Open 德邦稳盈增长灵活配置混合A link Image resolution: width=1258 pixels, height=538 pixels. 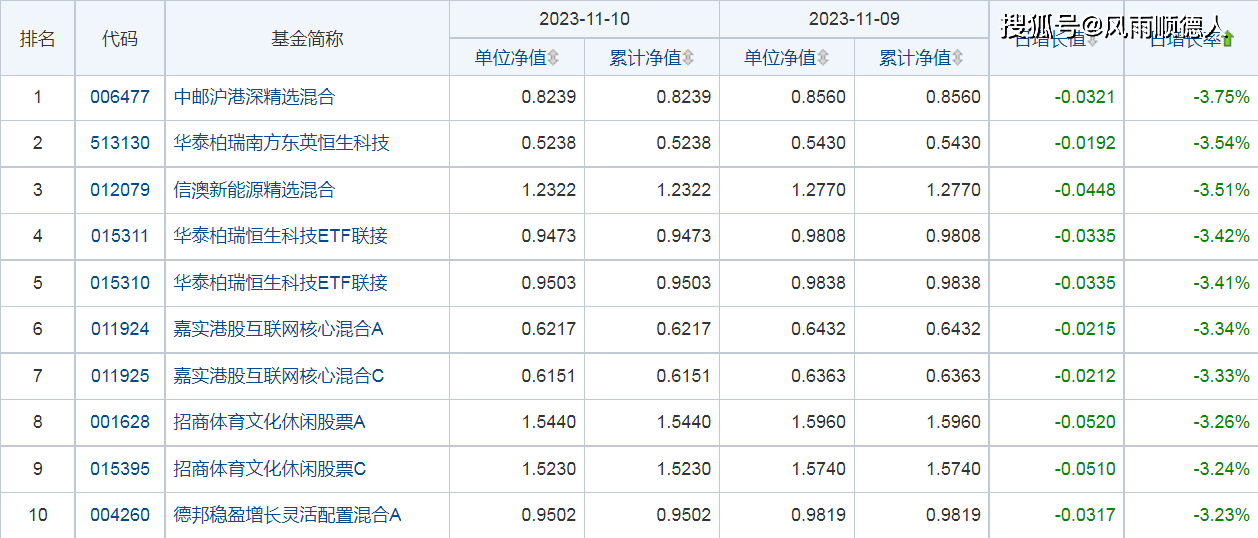pos(287,515)
